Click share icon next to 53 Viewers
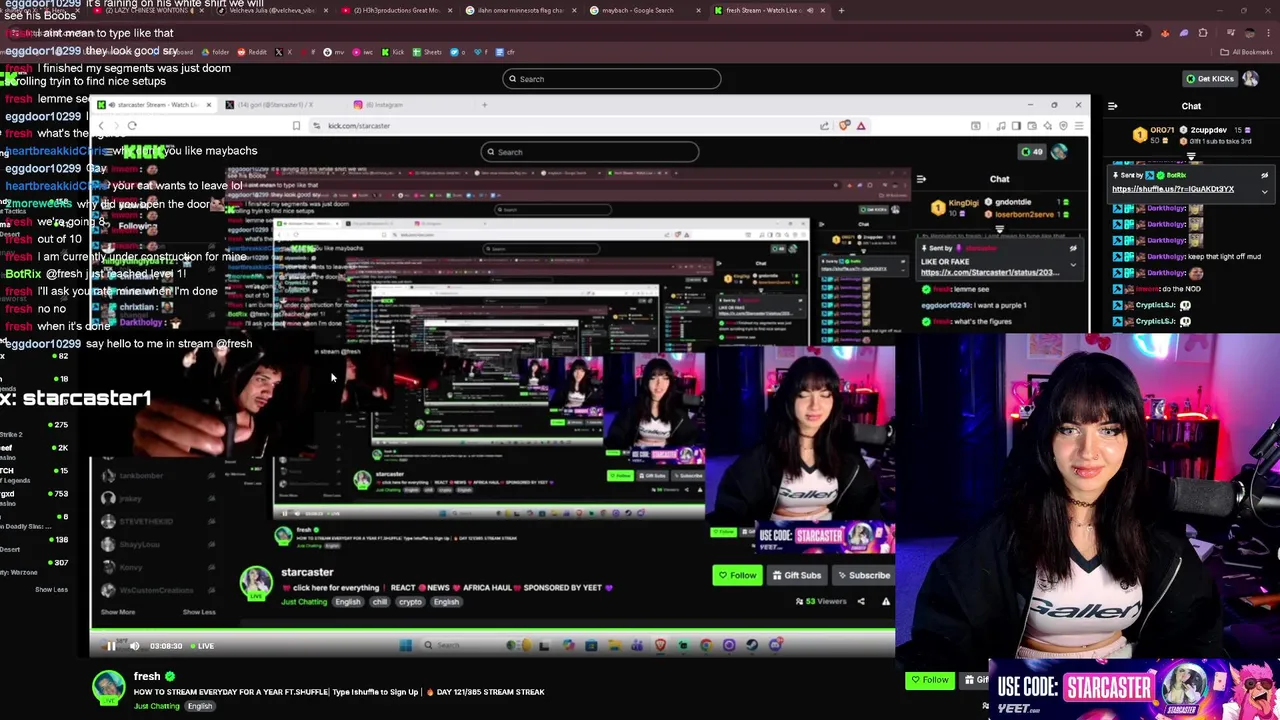 coord(861,601)
